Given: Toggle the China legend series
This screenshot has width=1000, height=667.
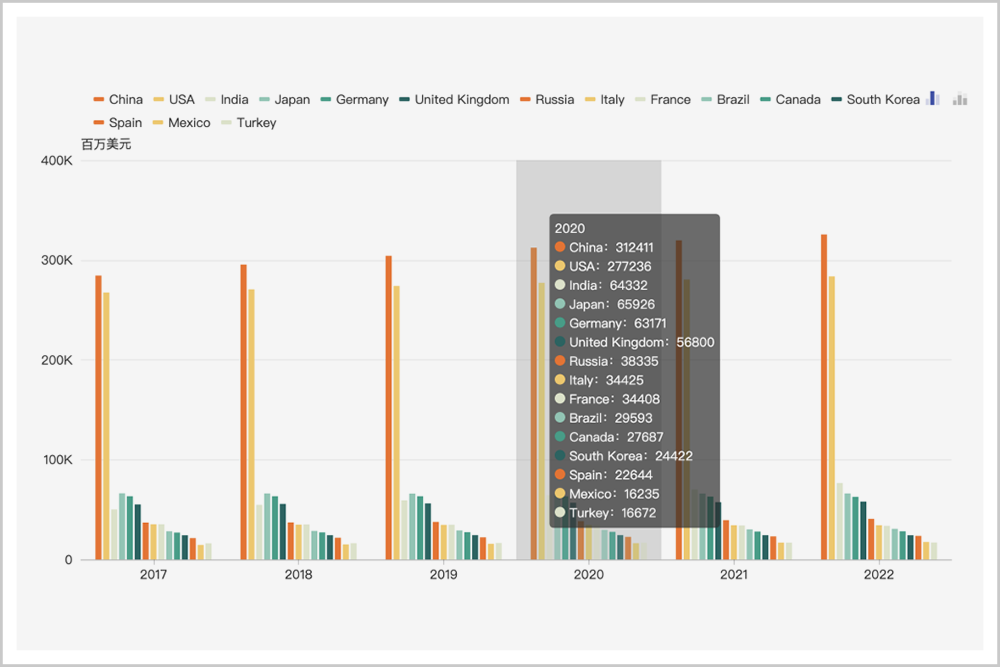Looking at the screenshot, I should click(x=118, y=99).
